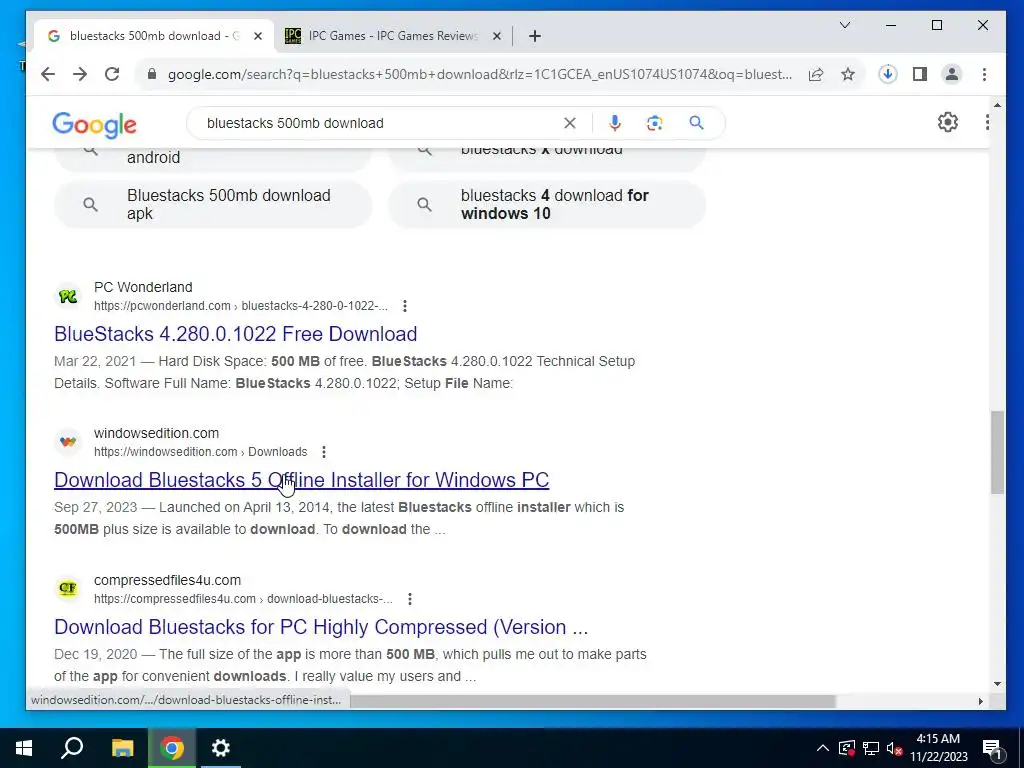This screenshot has width=1024, height=768.
Task: Open Google quick settings gear
Action: [948, 122]
